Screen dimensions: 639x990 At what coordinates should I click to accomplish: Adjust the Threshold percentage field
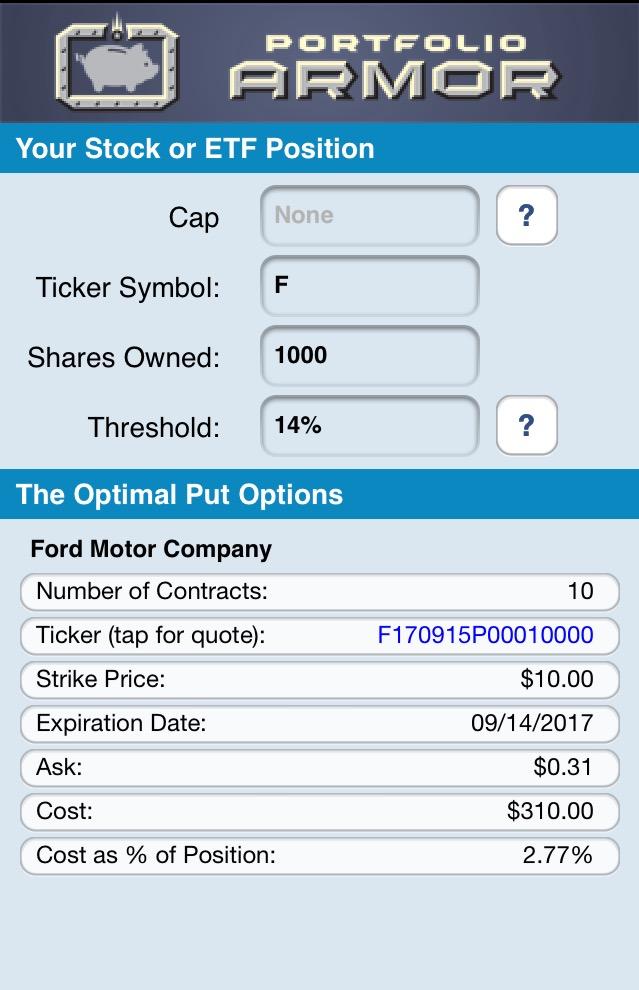tap(370, 426)
